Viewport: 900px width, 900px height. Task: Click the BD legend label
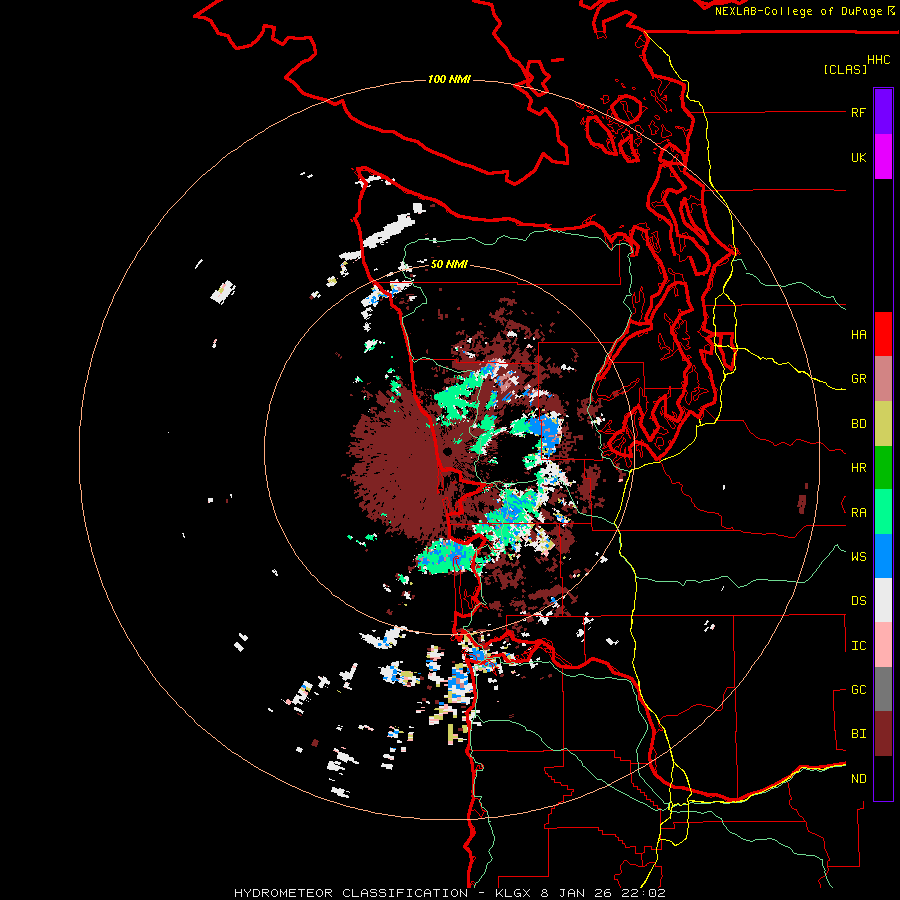point(858,424)
